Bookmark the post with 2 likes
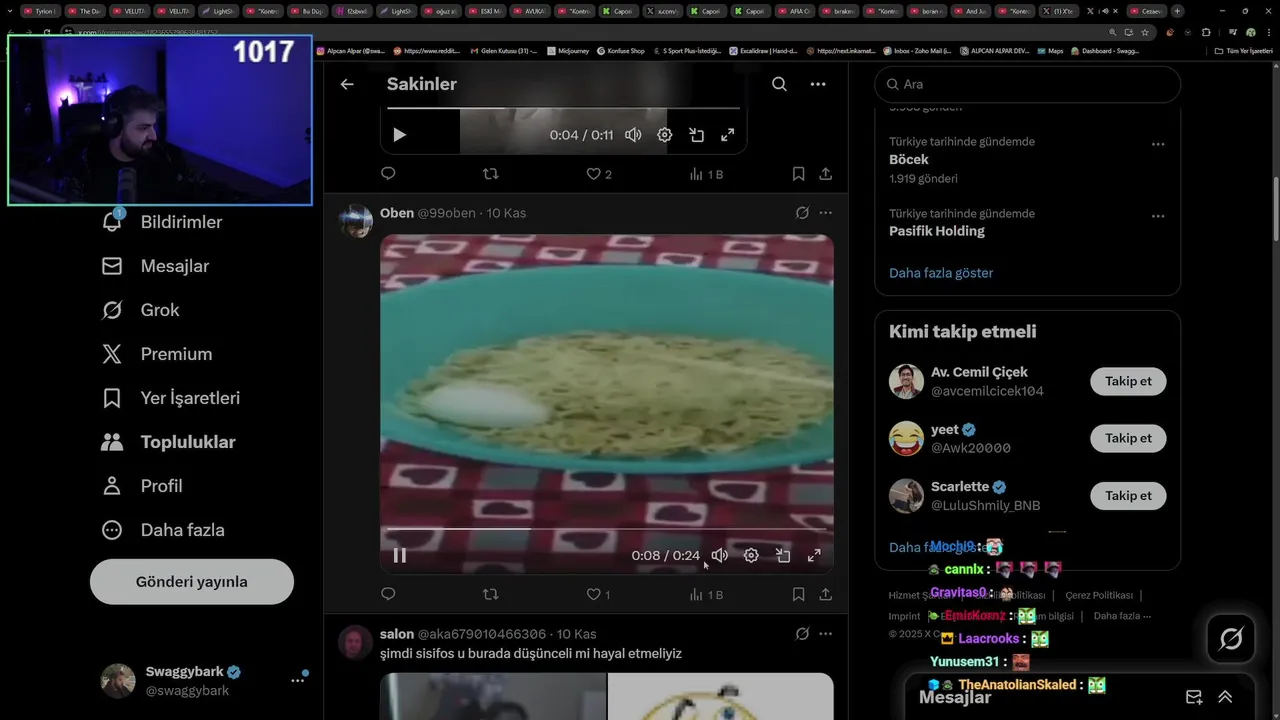Viewport: 1280px width, 720px height. (798, 174)
